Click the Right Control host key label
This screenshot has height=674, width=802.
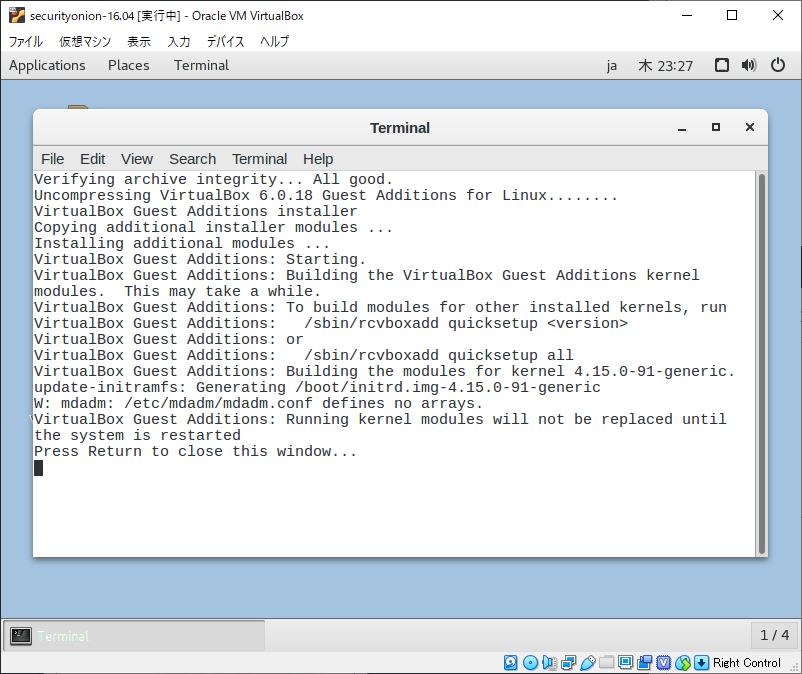pyautogui.click(x=747, y=663)
